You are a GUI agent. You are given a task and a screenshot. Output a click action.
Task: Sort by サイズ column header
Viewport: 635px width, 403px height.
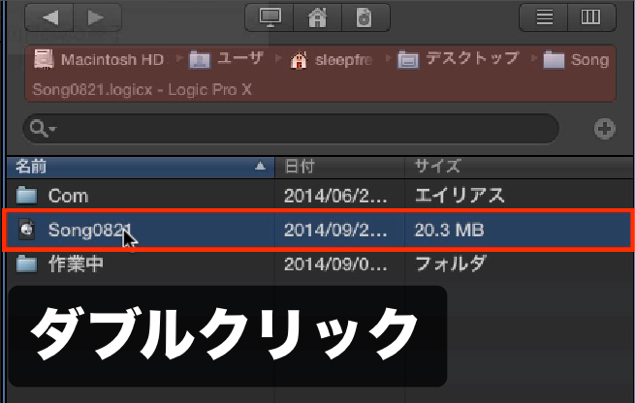[518, 166]
